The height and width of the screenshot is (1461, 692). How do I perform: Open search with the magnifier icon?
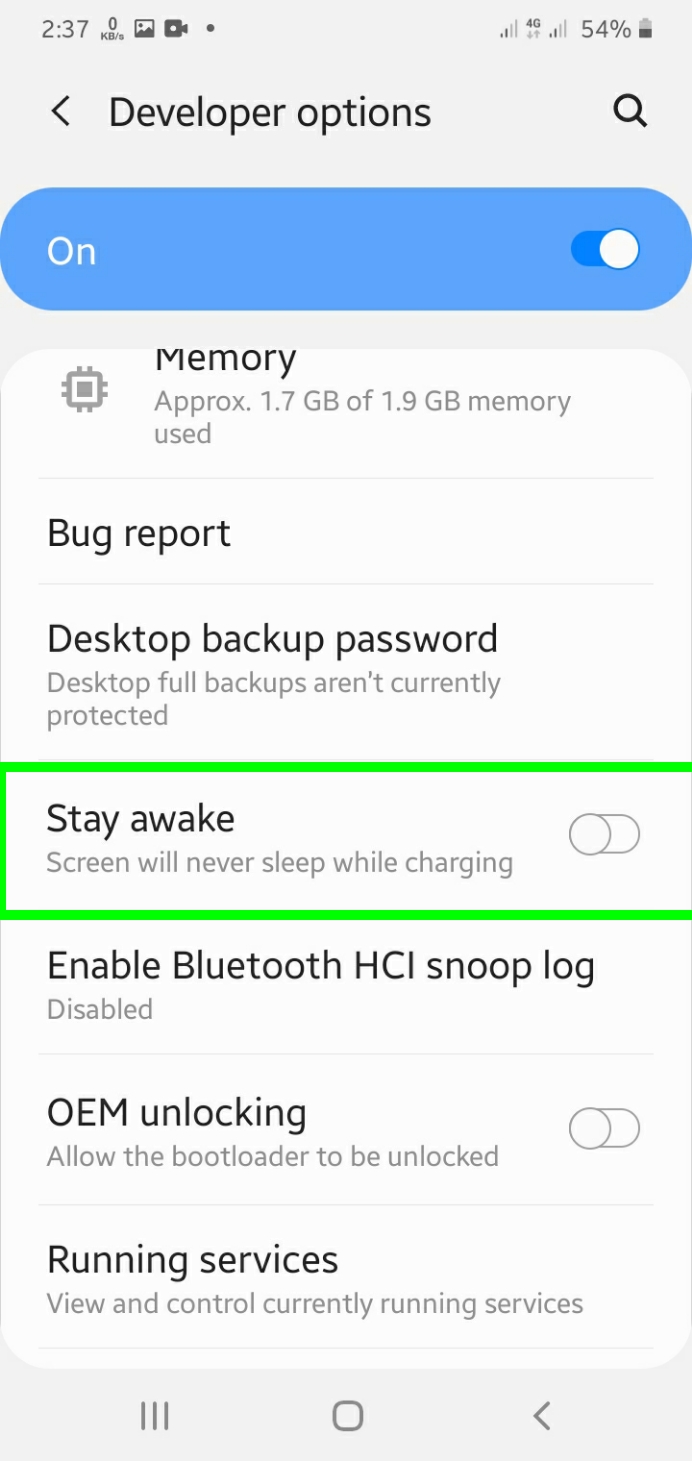(x=630, y=112)
